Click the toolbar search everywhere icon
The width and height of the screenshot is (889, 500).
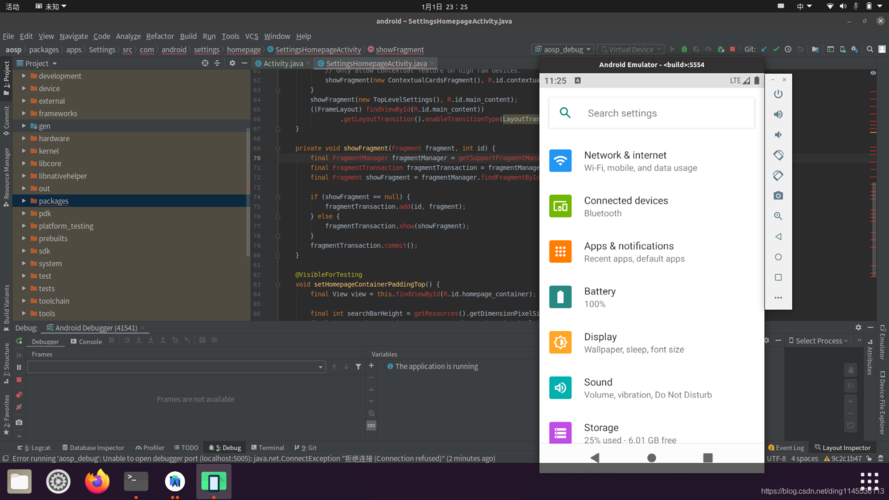870,49
